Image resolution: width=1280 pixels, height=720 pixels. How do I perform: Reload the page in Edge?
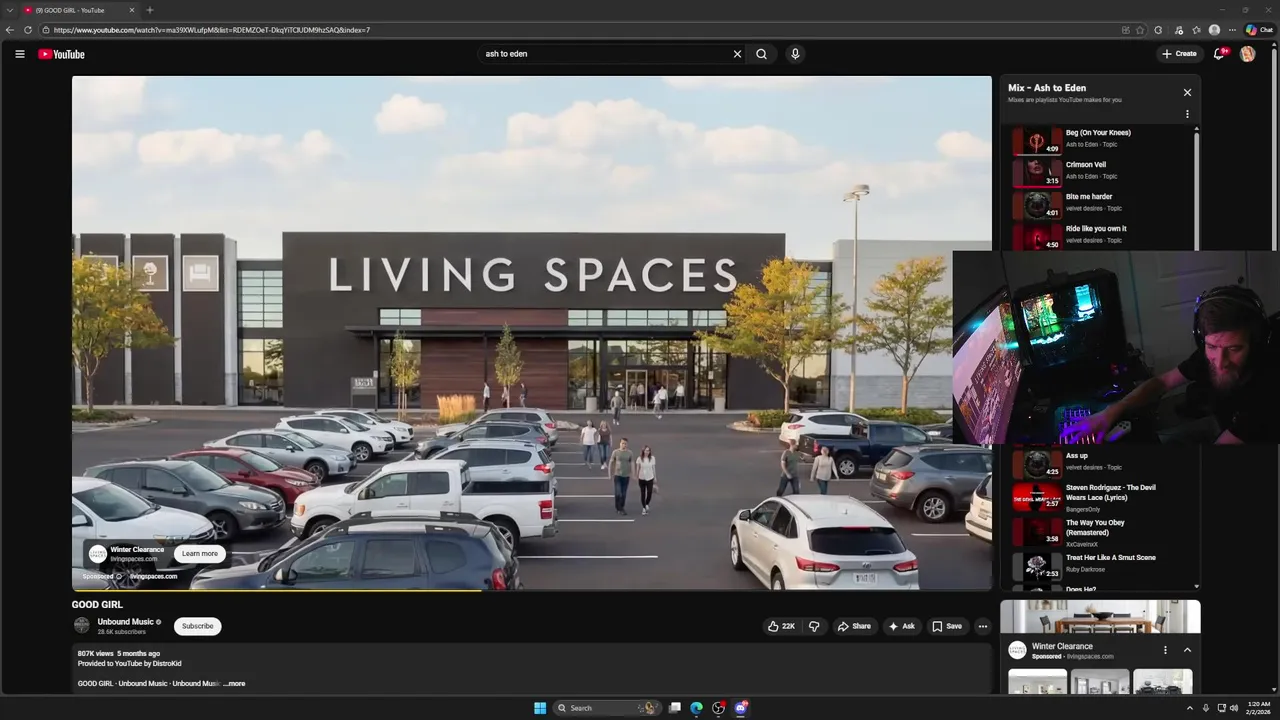click(27, 30)
